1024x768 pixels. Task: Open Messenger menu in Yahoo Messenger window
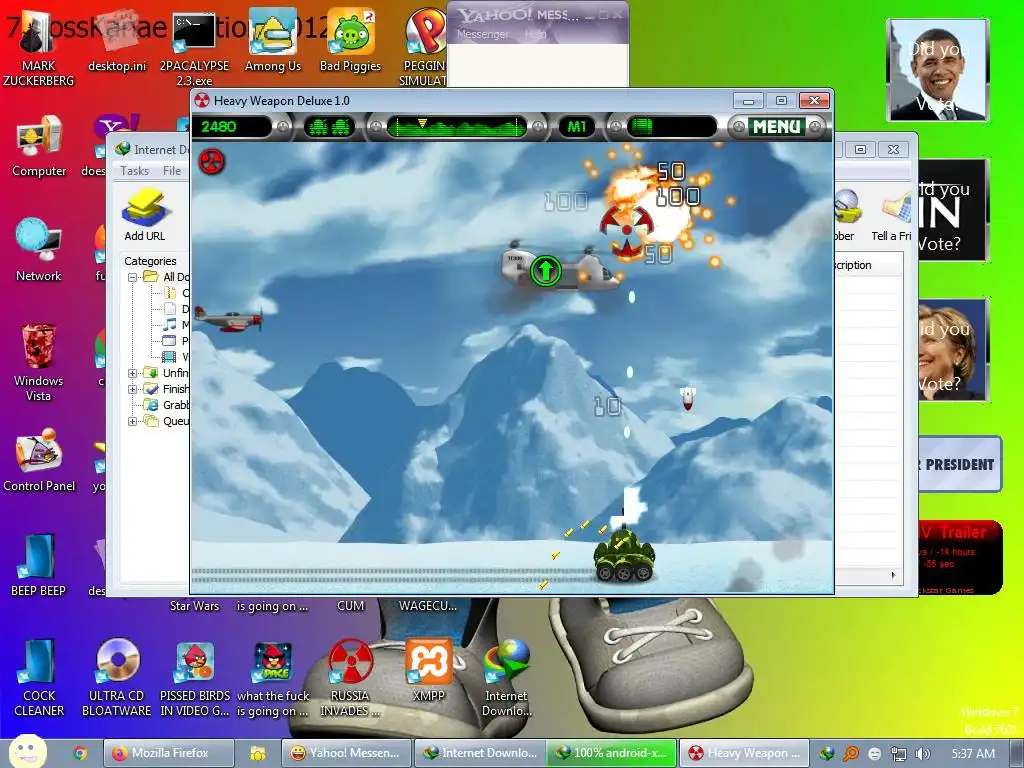482,34
